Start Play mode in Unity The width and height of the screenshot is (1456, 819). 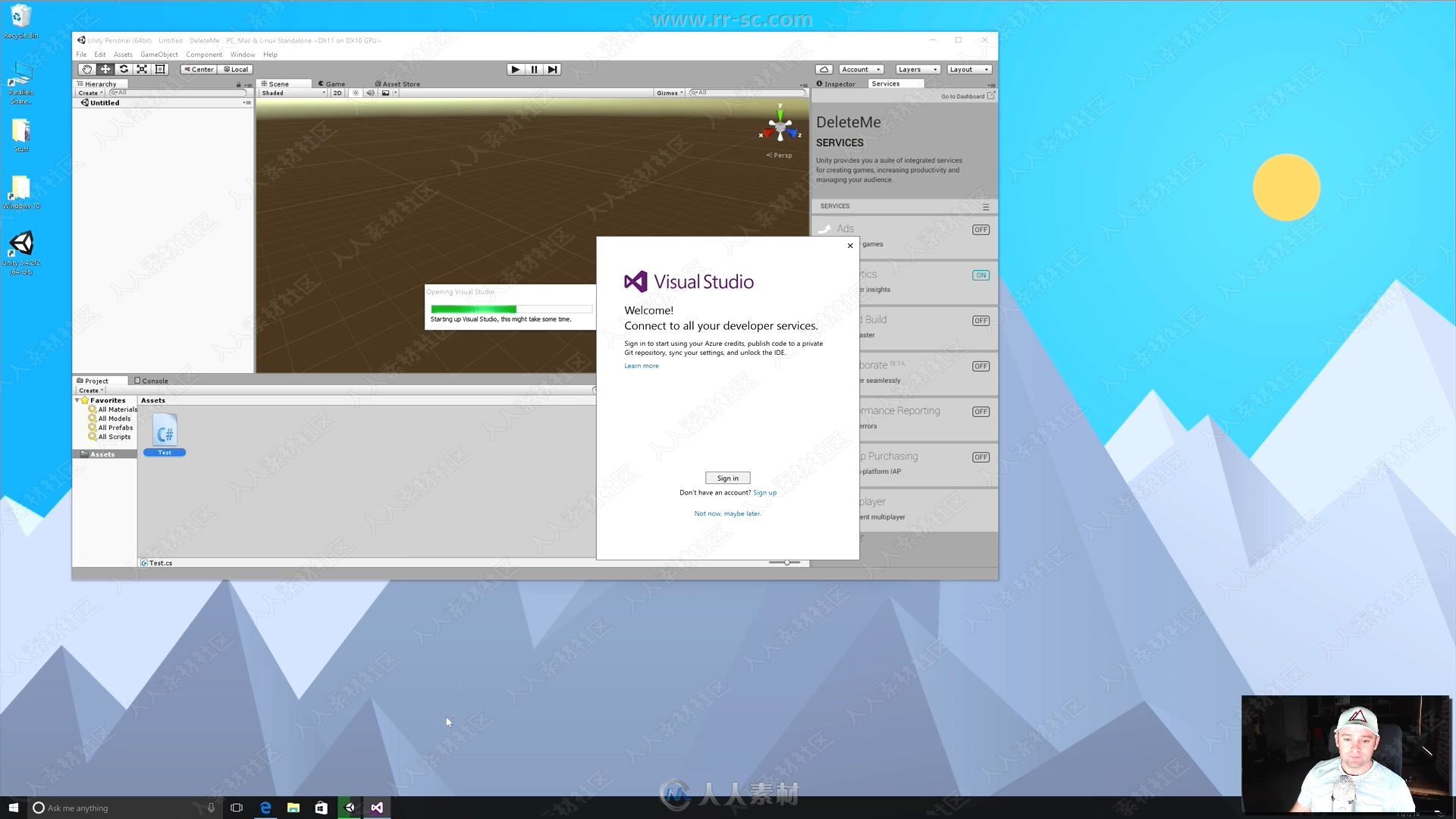516,69
